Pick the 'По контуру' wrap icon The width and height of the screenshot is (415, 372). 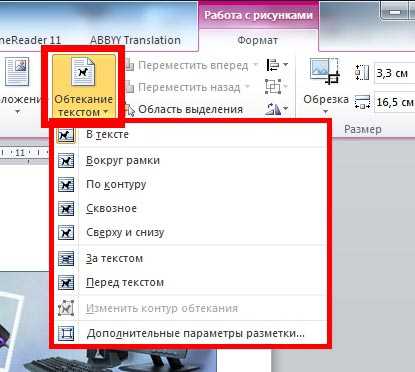[66, 184]
